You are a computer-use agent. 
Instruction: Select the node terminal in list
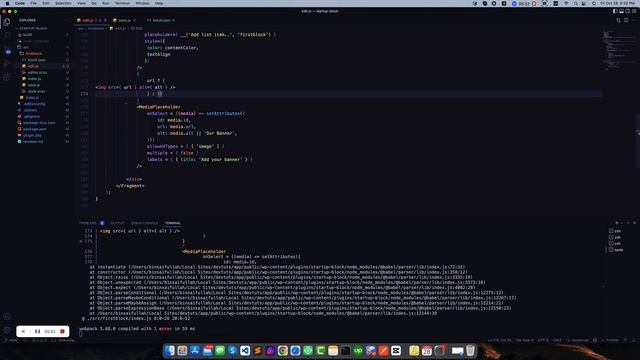(616, 250)
